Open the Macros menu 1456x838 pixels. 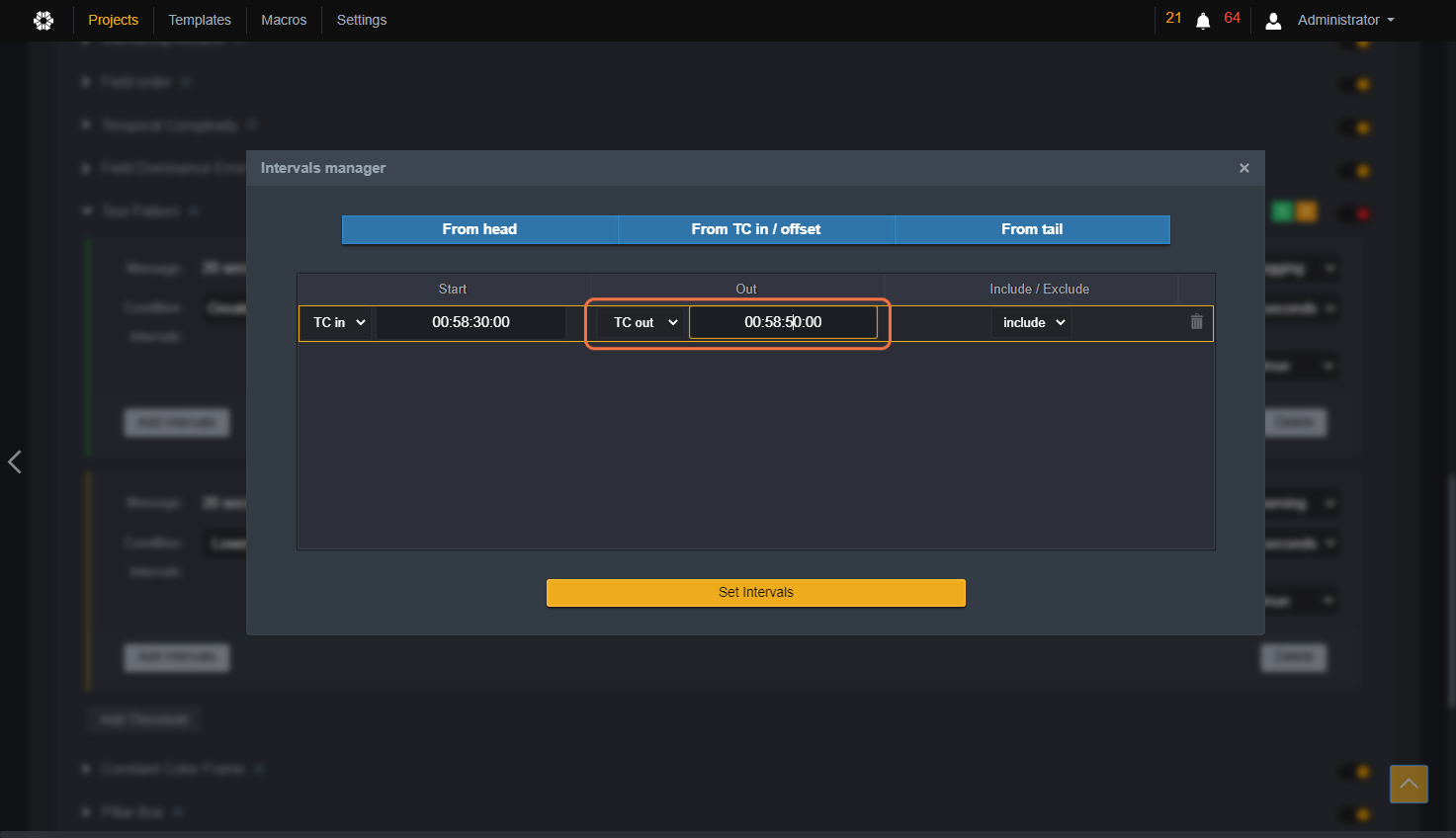(284, 20)
